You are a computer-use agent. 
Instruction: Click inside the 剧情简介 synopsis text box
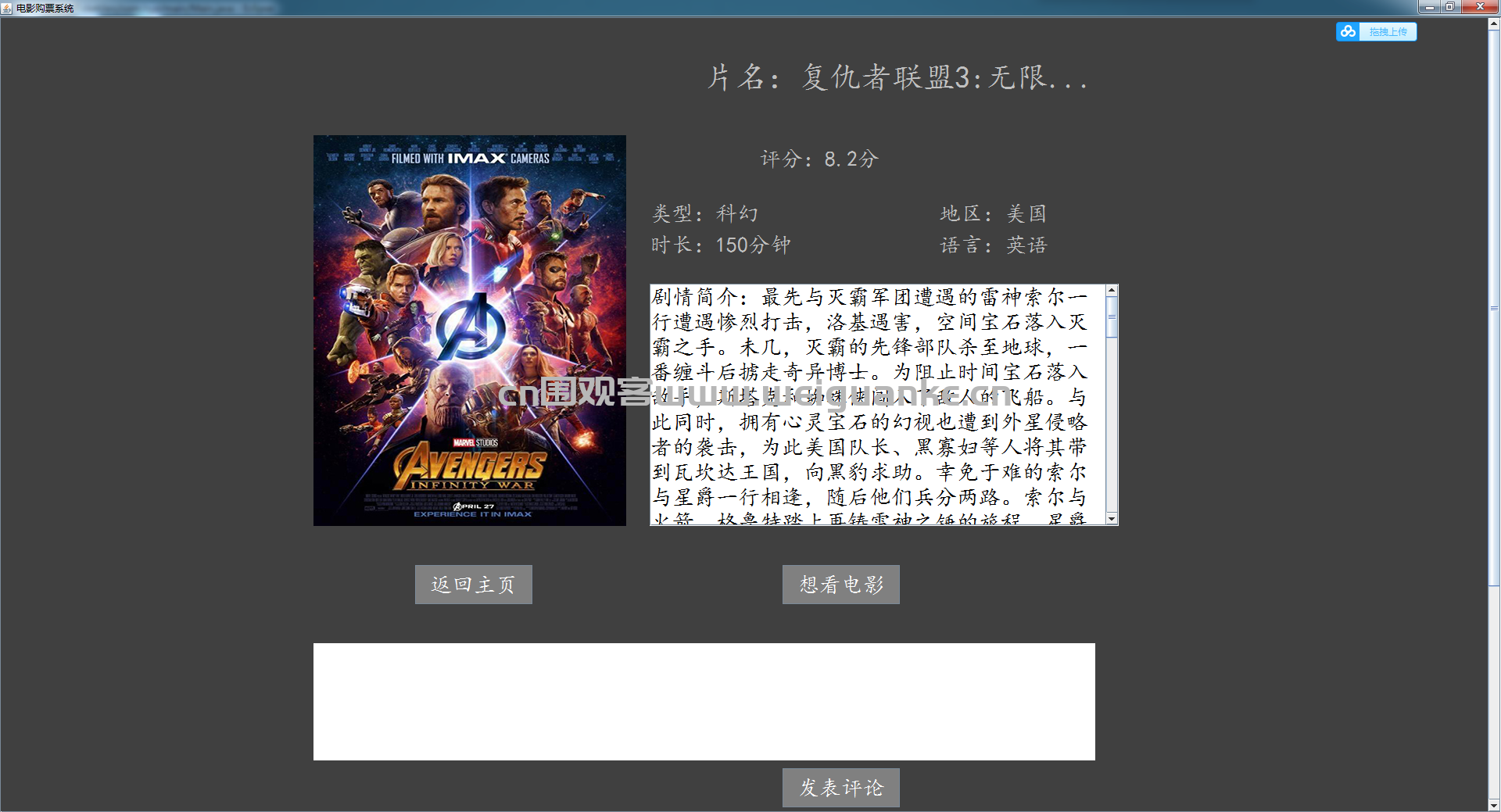(x=878, y=405)
